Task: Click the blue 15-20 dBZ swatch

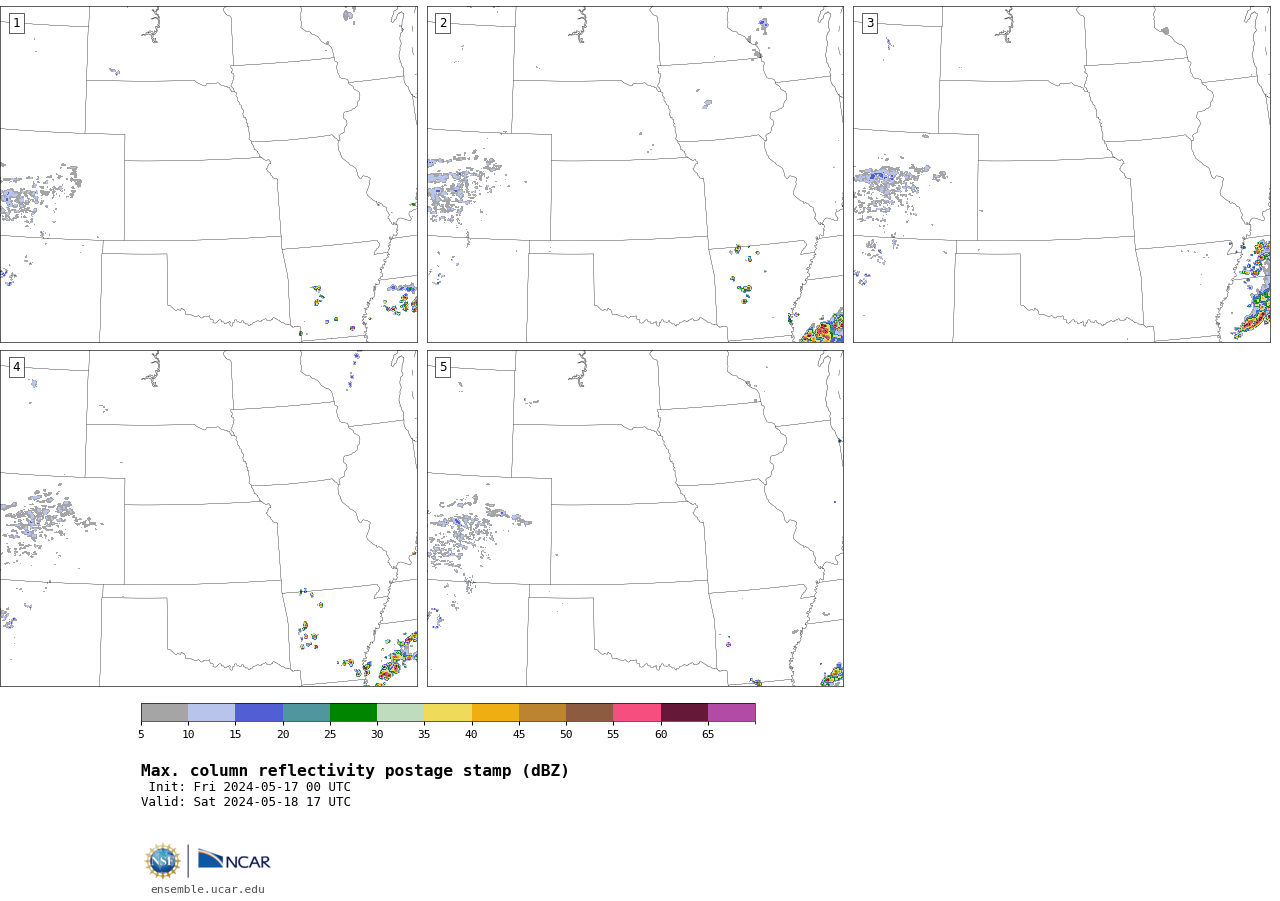Action: point(259,713)
